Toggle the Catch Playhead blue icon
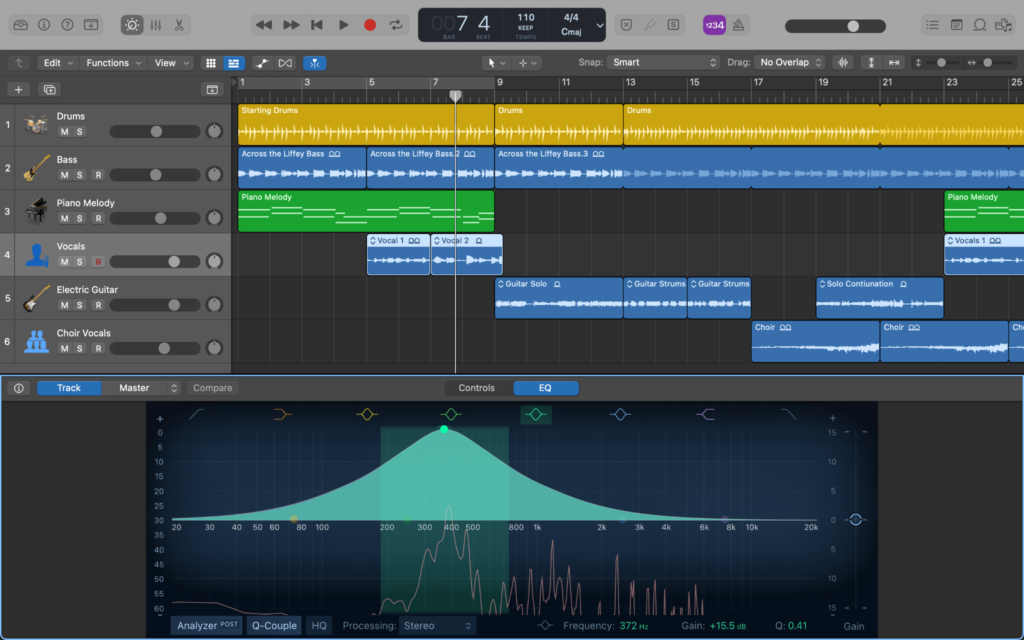 click(315, 63)
